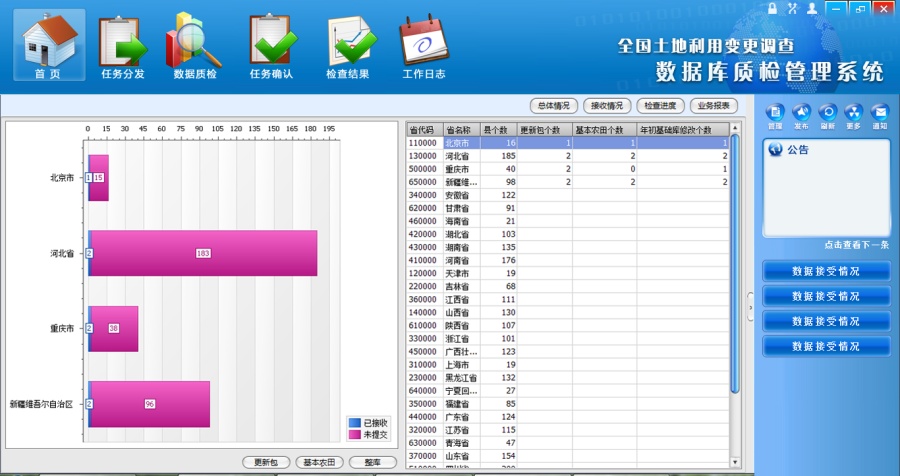Click the 基本农田 button below chart
900x476 pixels.
[x=320, y=462]
